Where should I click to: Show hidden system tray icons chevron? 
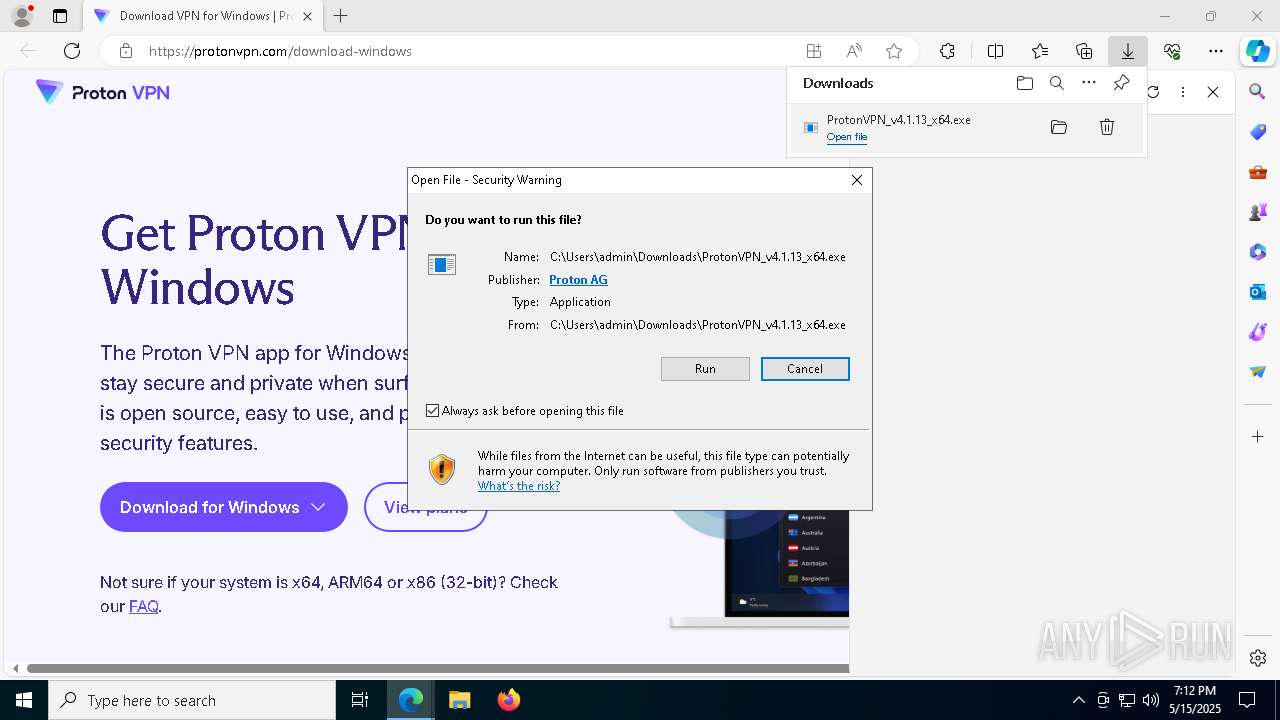coord(1078,700)
